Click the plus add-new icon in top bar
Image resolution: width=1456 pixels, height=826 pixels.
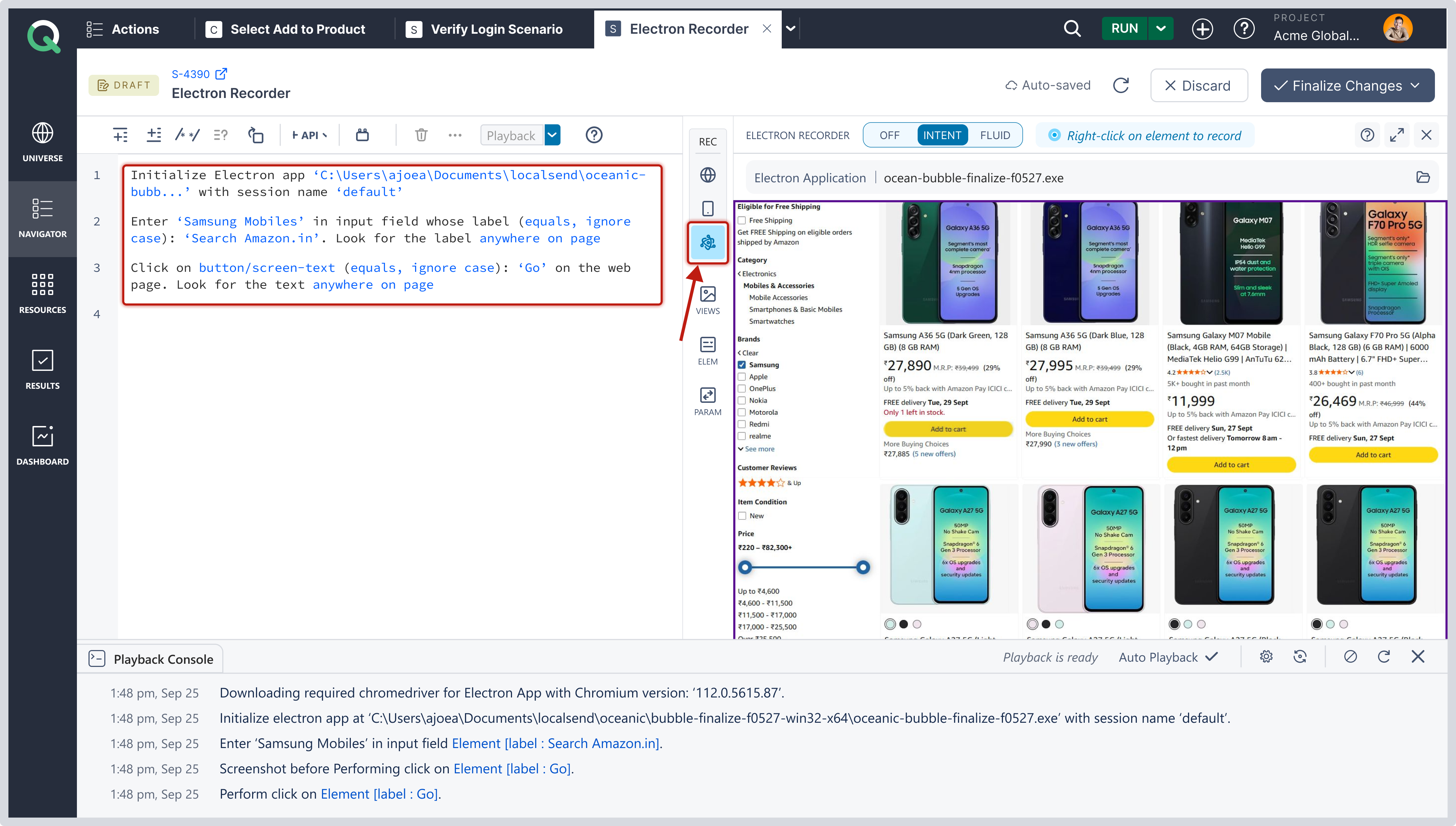(x=1202, y=28)
